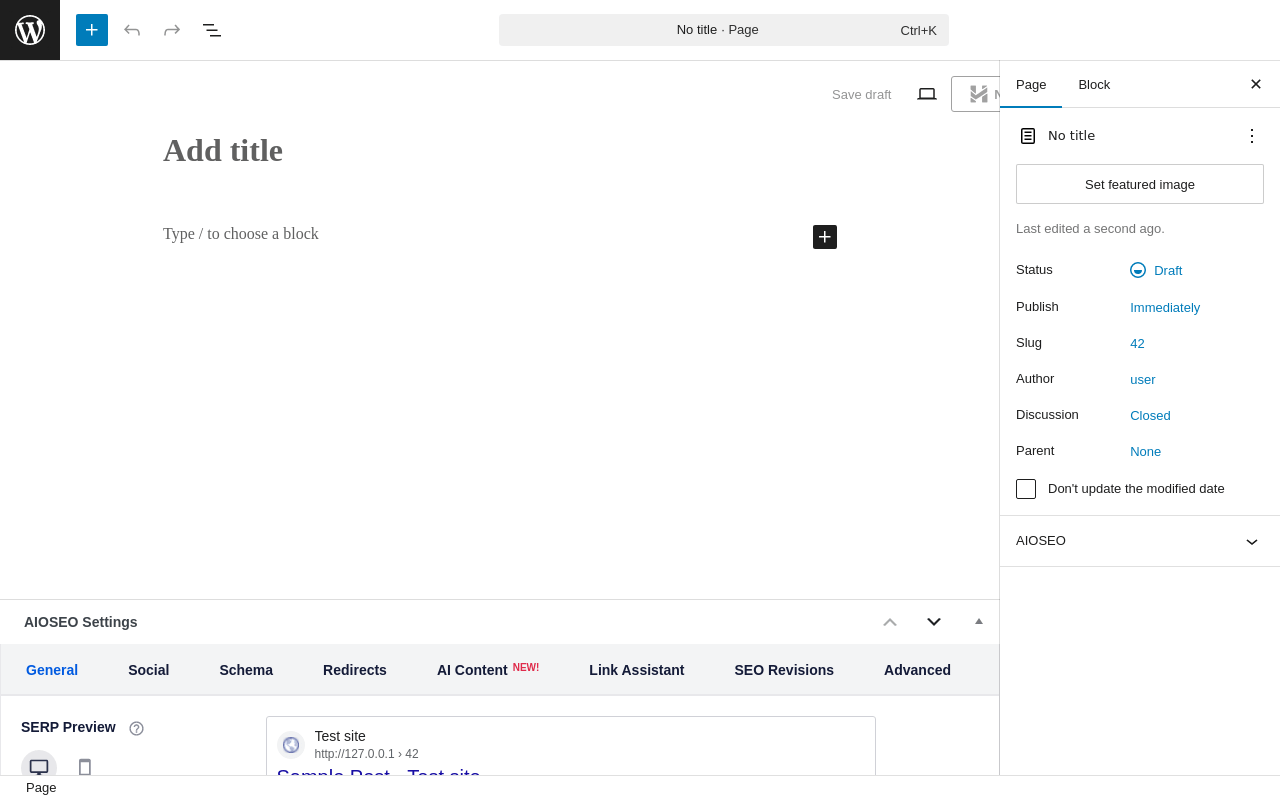Click the Page breadcrumb in the footer
The width and height of the screenshot is (1280, 800).
[x=41, y=788]
